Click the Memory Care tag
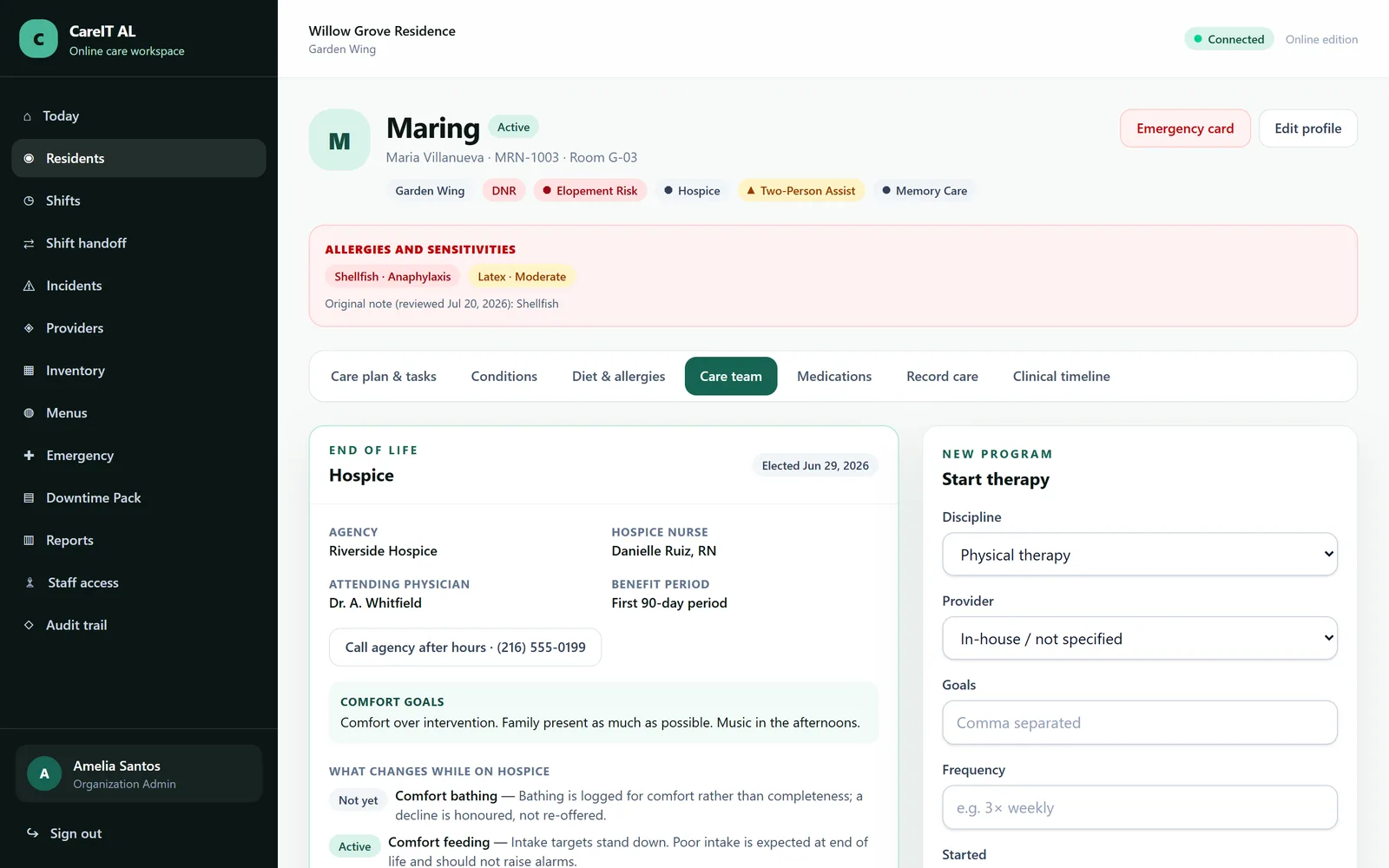Image resolution: width=1389 pixels, height=868 pixels. coord(925,191)
